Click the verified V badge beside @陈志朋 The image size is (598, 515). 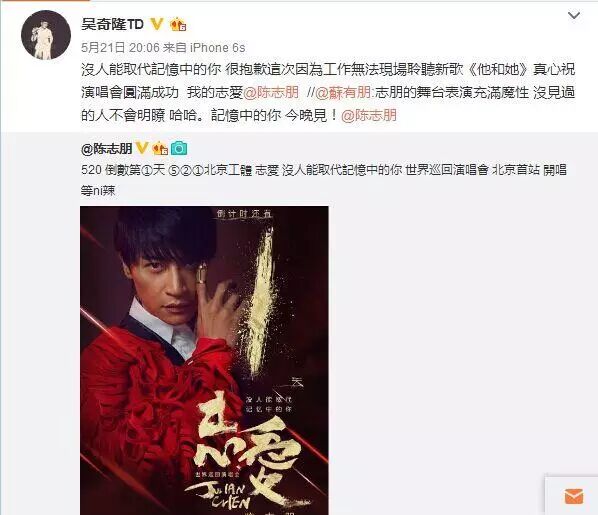(141, 148)
